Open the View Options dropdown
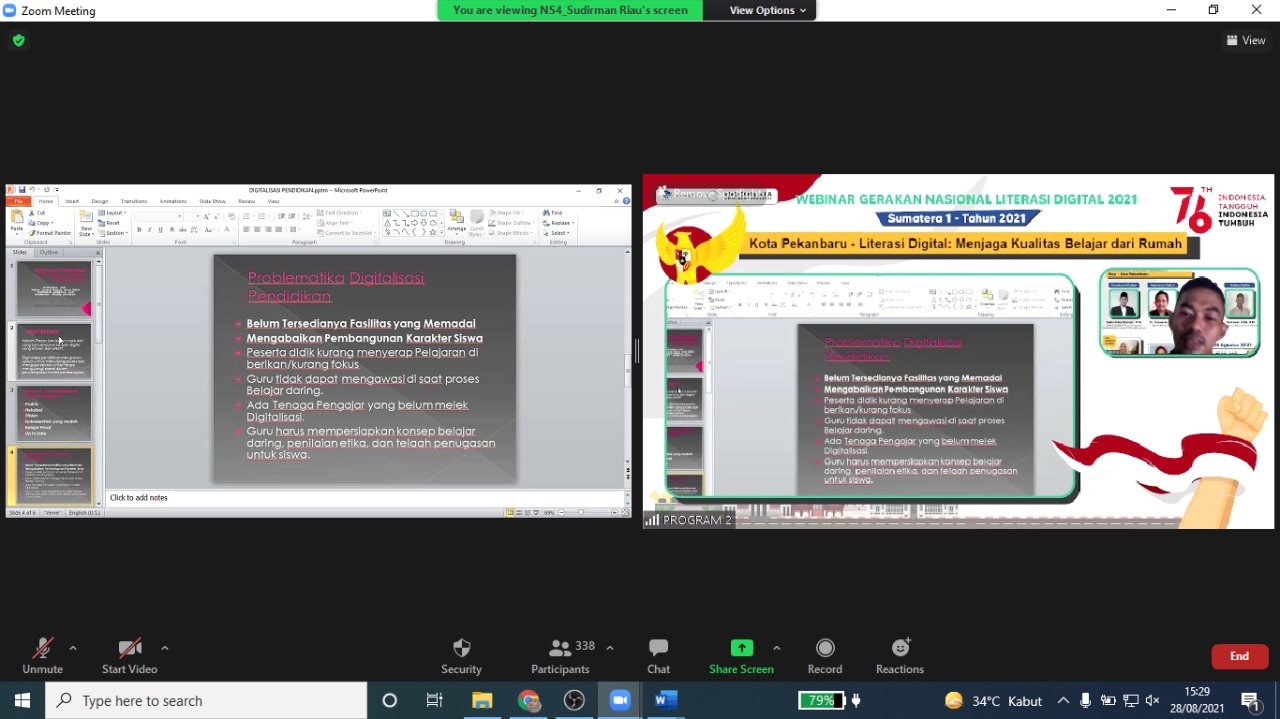Viewport: 1280px width, 719px height. (767, 10)
